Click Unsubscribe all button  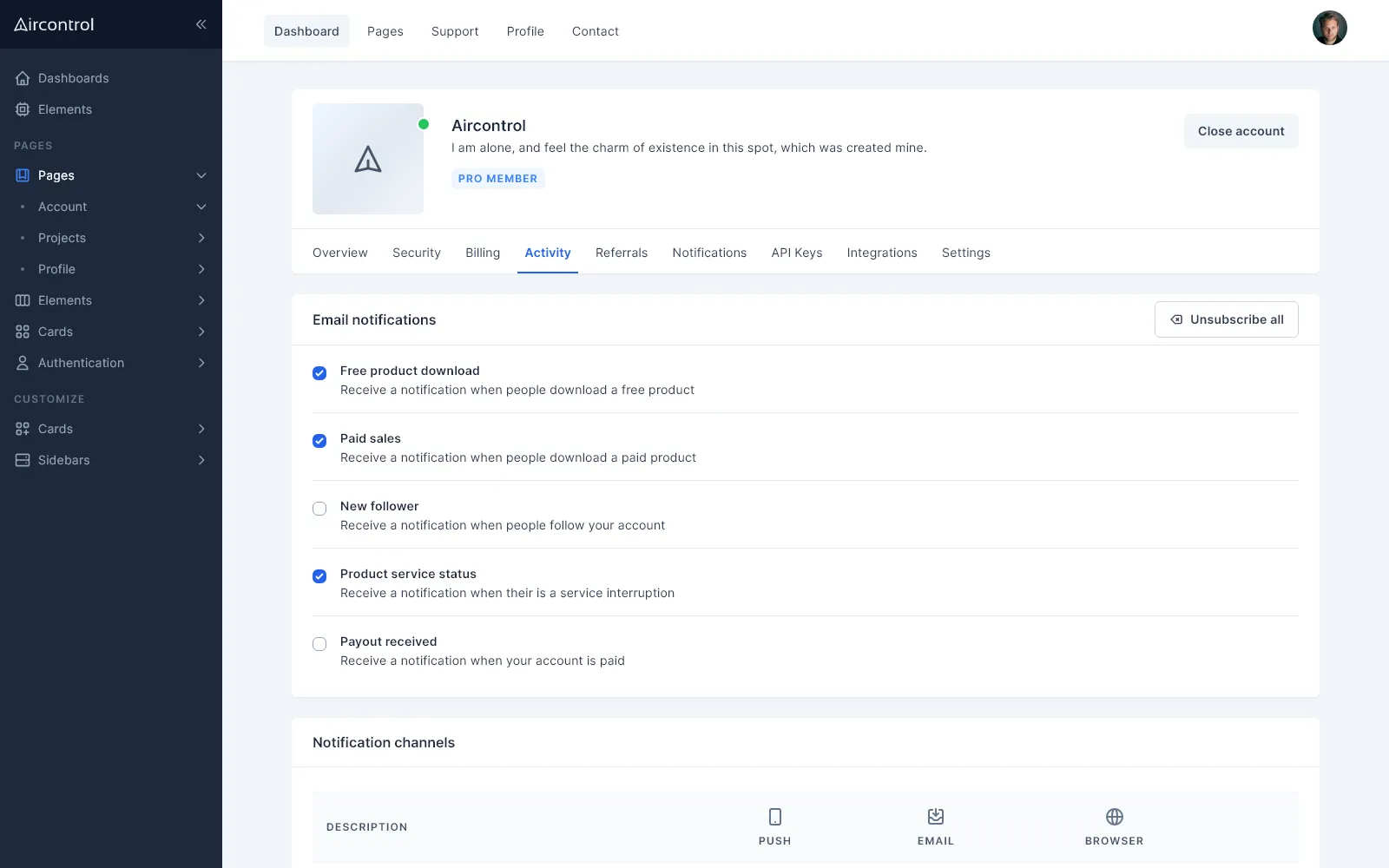pos(1227,319)
